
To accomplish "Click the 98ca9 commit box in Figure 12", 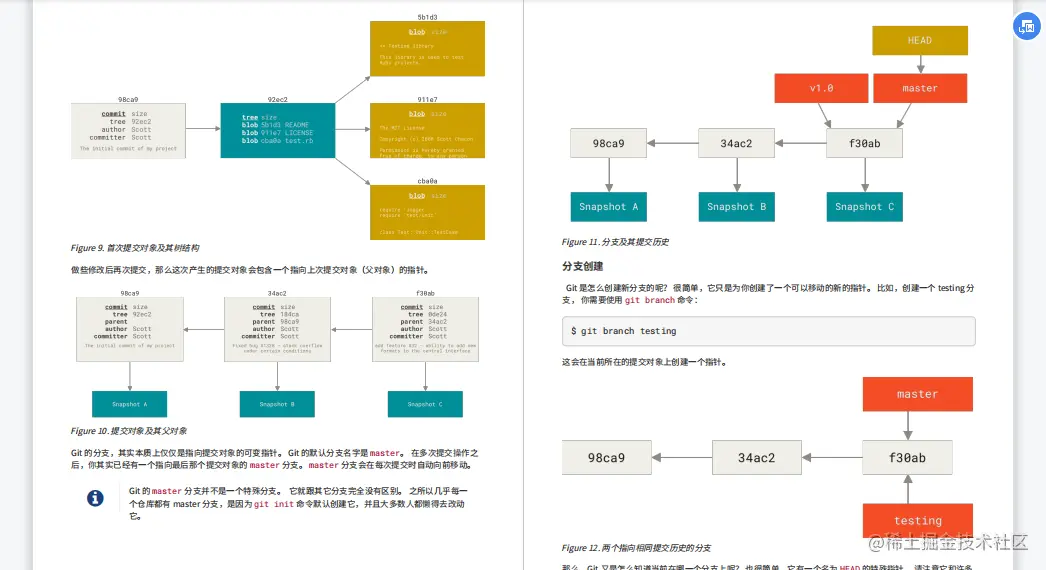I will coord(606,458).
